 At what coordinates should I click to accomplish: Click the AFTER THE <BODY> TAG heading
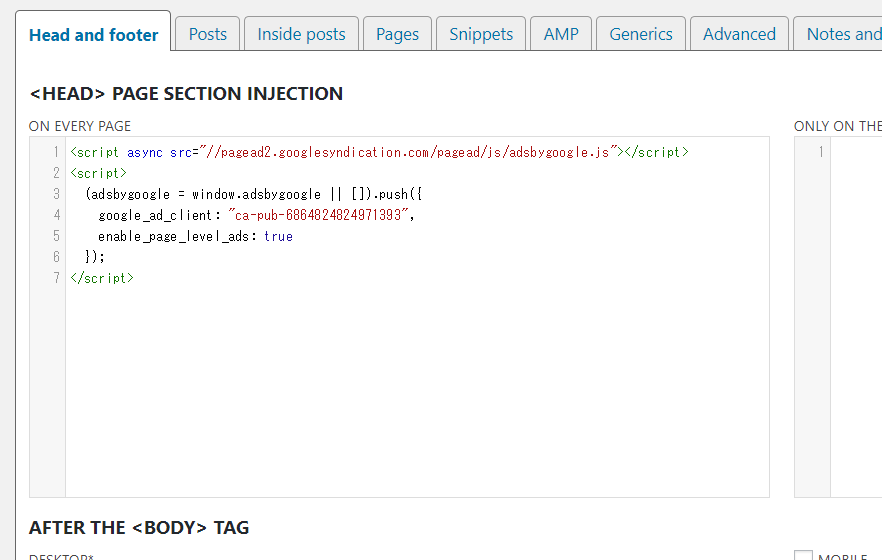point(139,527)
